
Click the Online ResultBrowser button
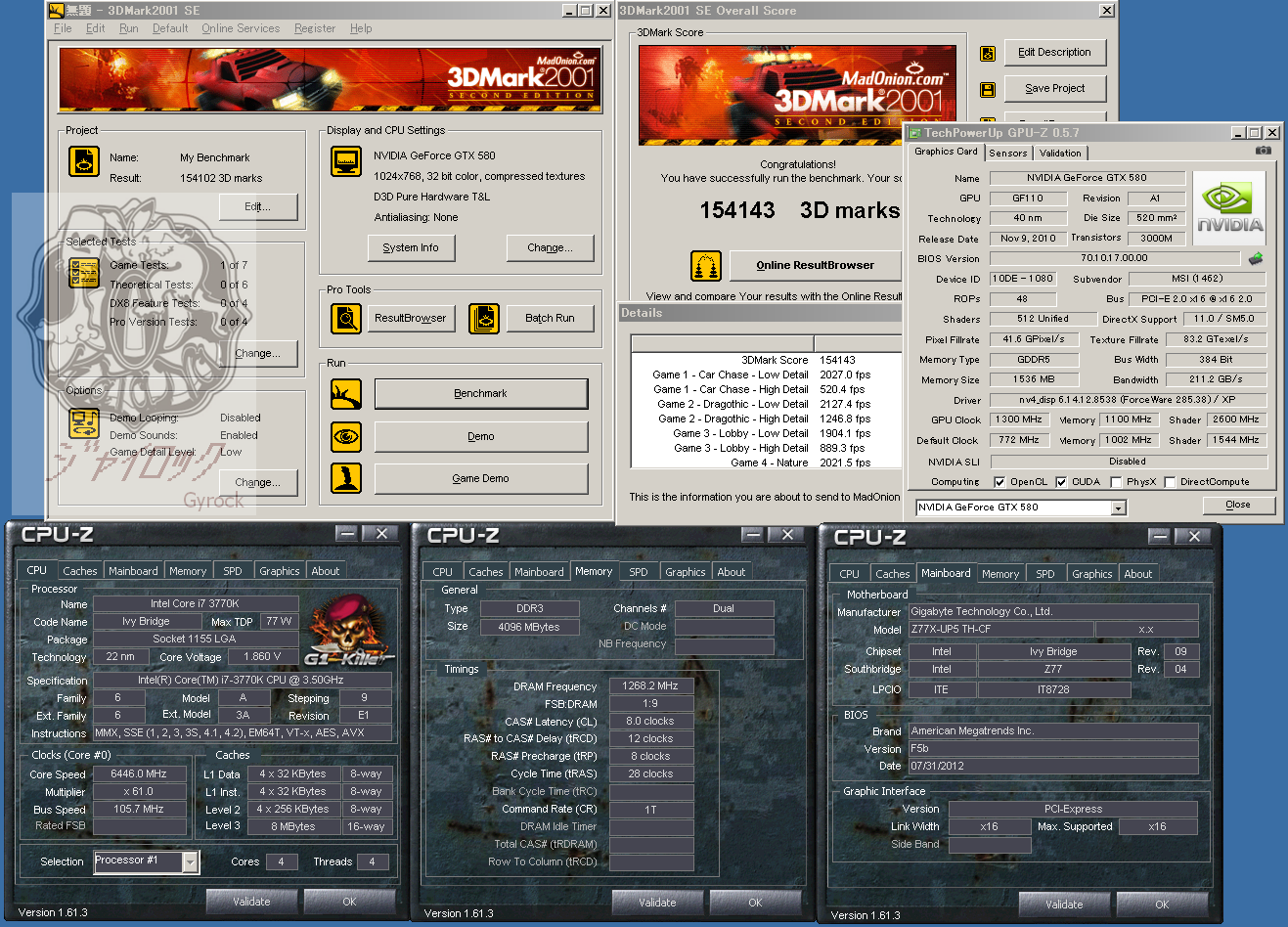(x=816, y=265)
